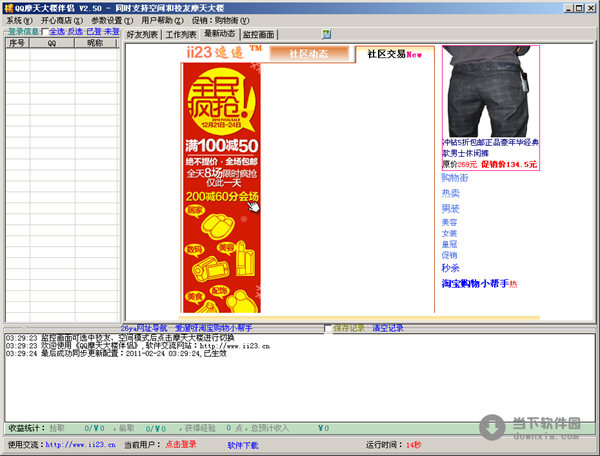Click the 清空记录 link
The height and width of the screenshot is (456, 600).
pos(388,328)
